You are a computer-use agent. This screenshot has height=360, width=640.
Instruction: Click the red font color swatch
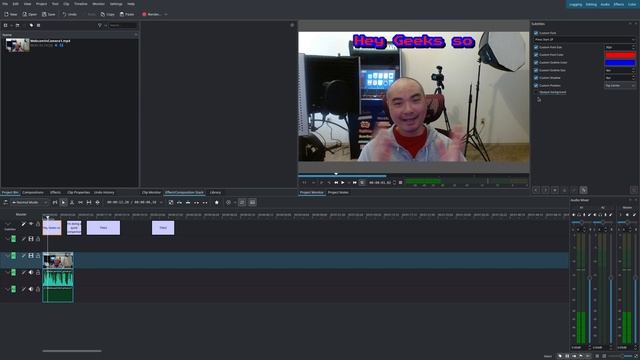coord(620,55)
